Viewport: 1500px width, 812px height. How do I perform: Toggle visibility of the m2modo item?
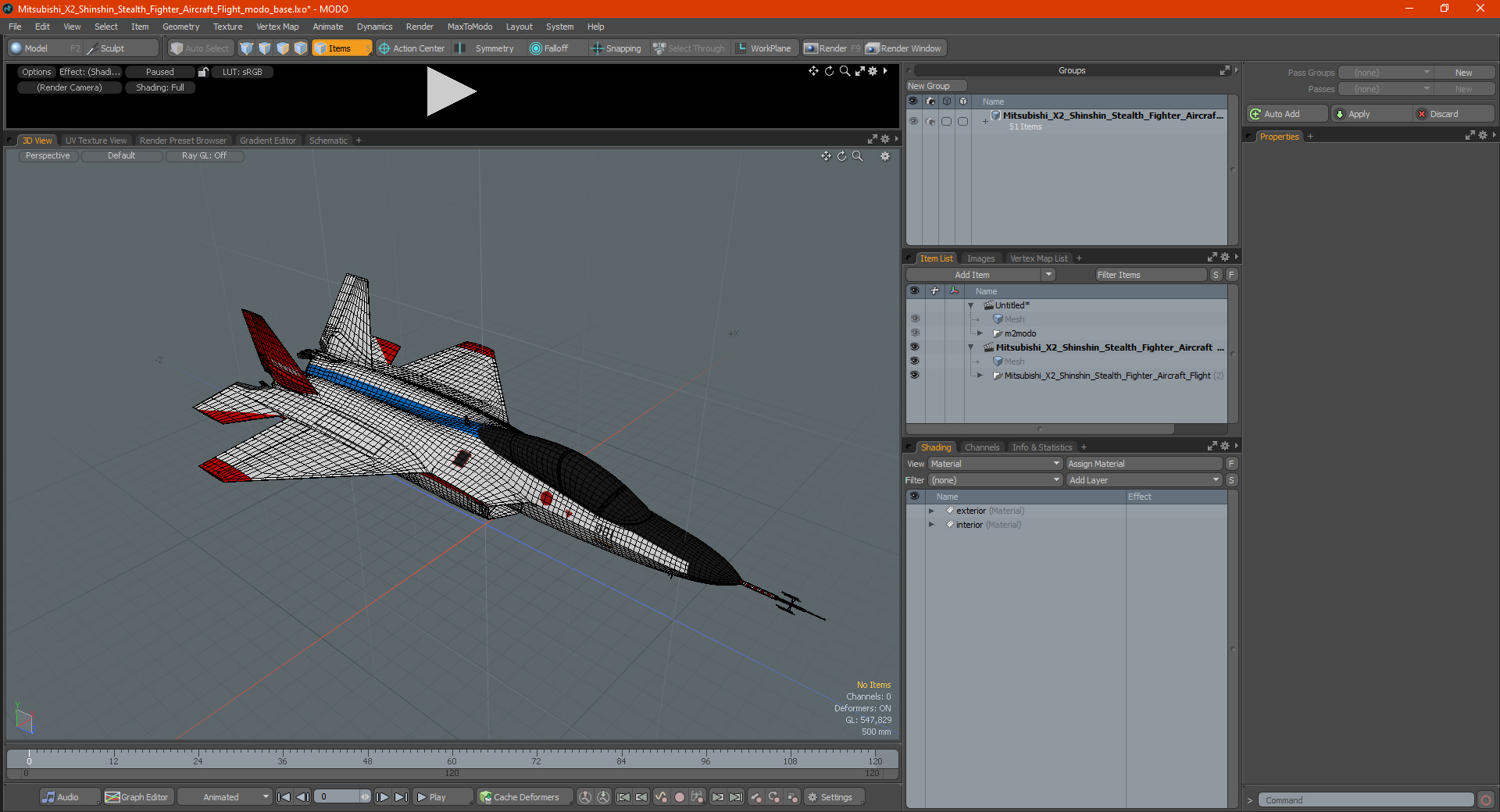coord(915,333)
